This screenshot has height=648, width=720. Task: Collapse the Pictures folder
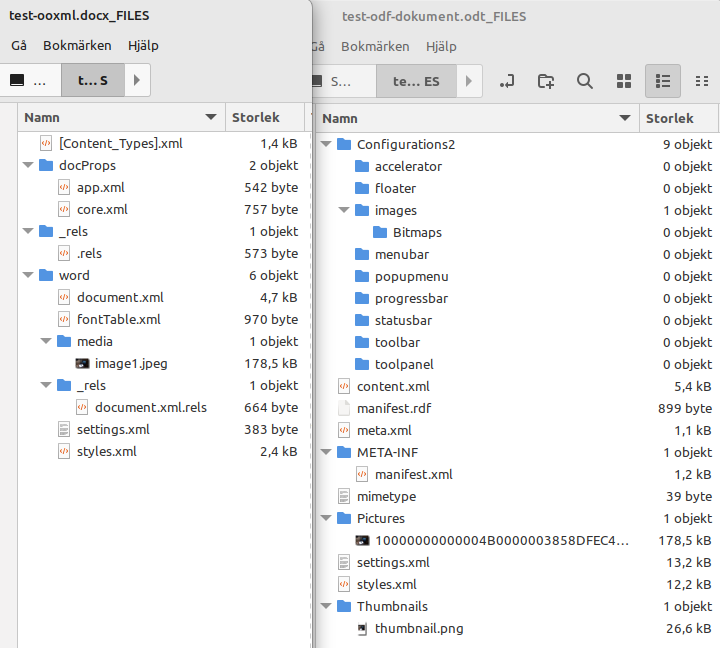(x=326, y=518)
